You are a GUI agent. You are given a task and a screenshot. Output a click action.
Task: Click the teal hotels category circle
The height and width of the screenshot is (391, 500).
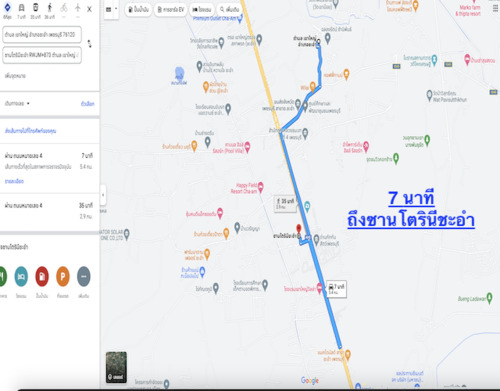tap(21, 276)
